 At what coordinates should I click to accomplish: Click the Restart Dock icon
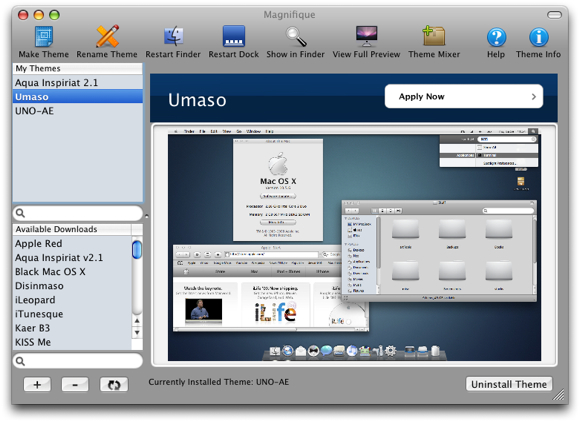[x=233, y=36]
